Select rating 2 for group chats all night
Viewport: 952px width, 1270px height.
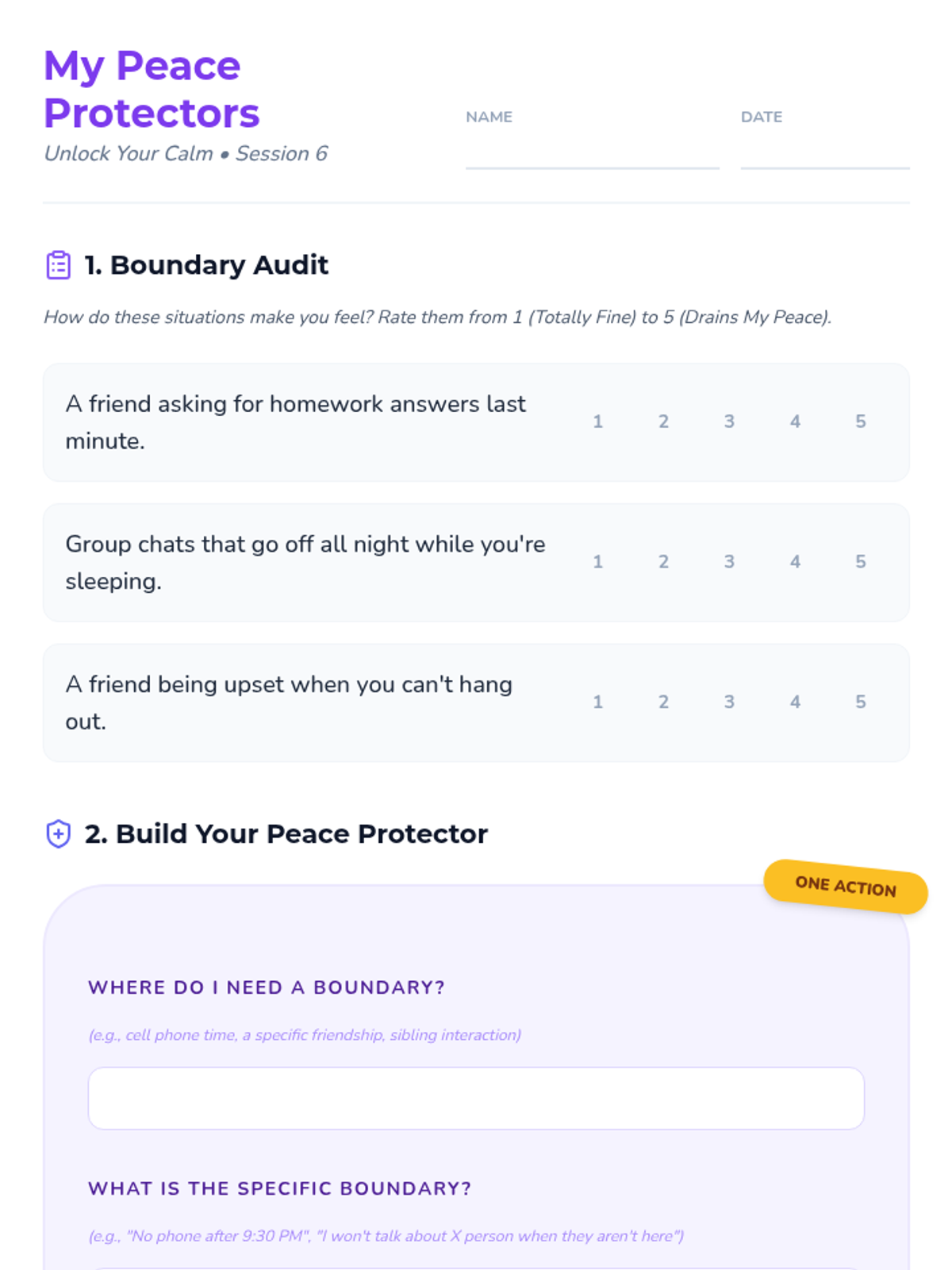coord(664,563)
